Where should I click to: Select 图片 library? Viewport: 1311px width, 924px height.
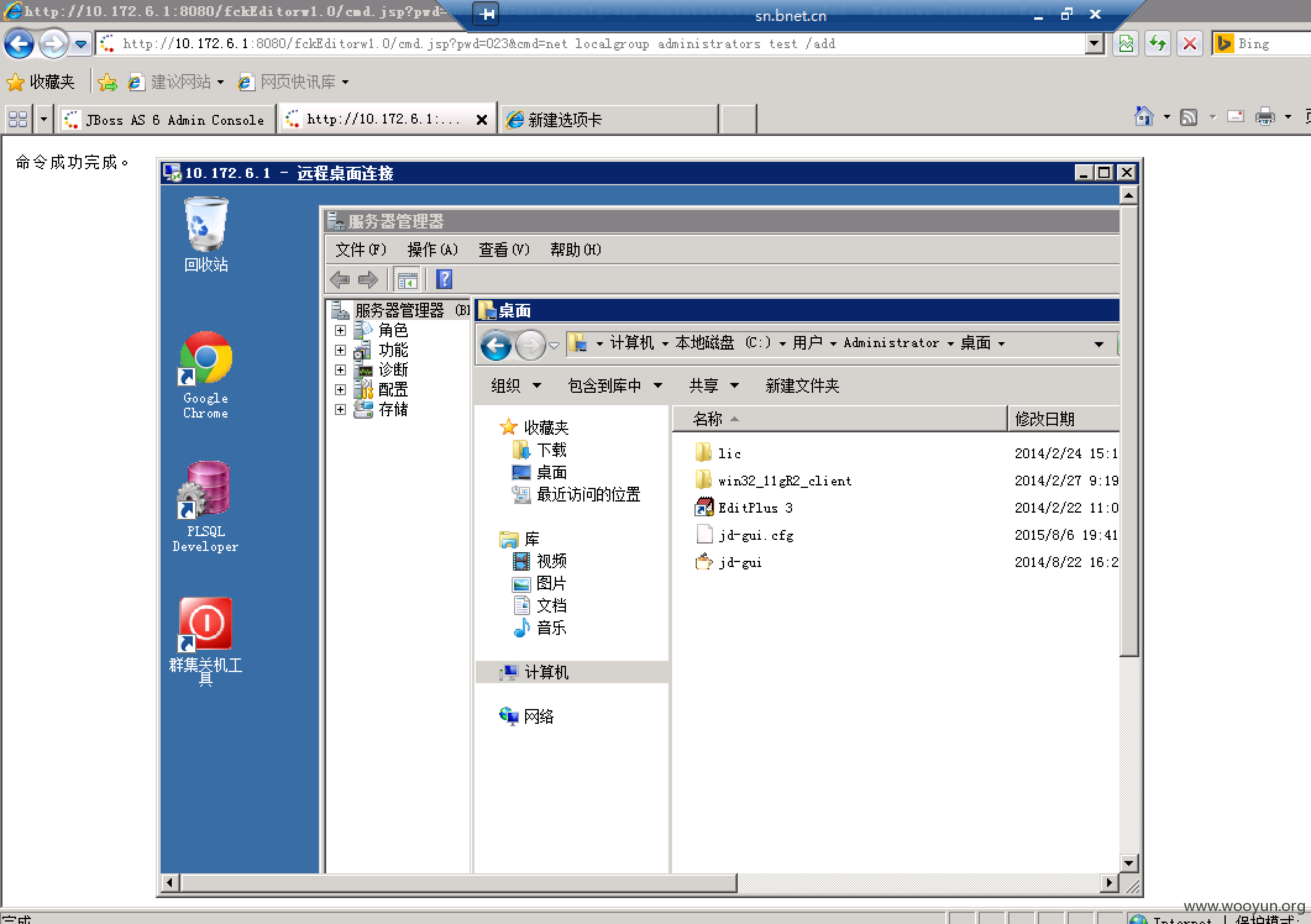[539, 583]
